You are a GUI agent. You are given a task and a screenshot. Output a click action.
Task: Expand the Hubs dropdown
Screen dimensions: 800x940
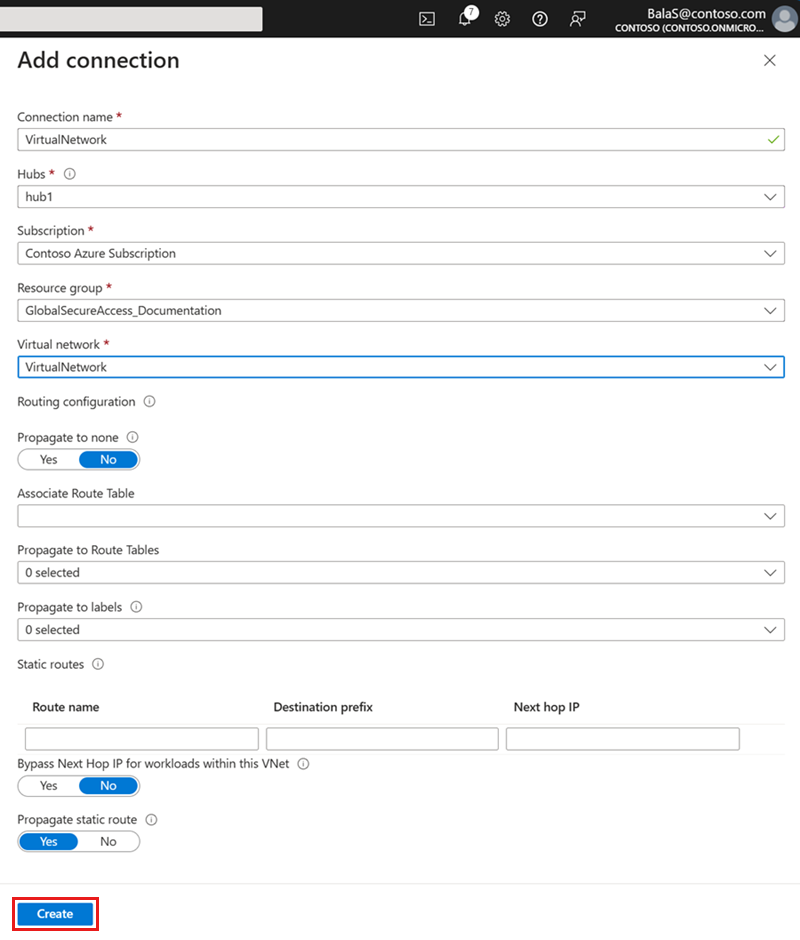click(x=400, y=197)
